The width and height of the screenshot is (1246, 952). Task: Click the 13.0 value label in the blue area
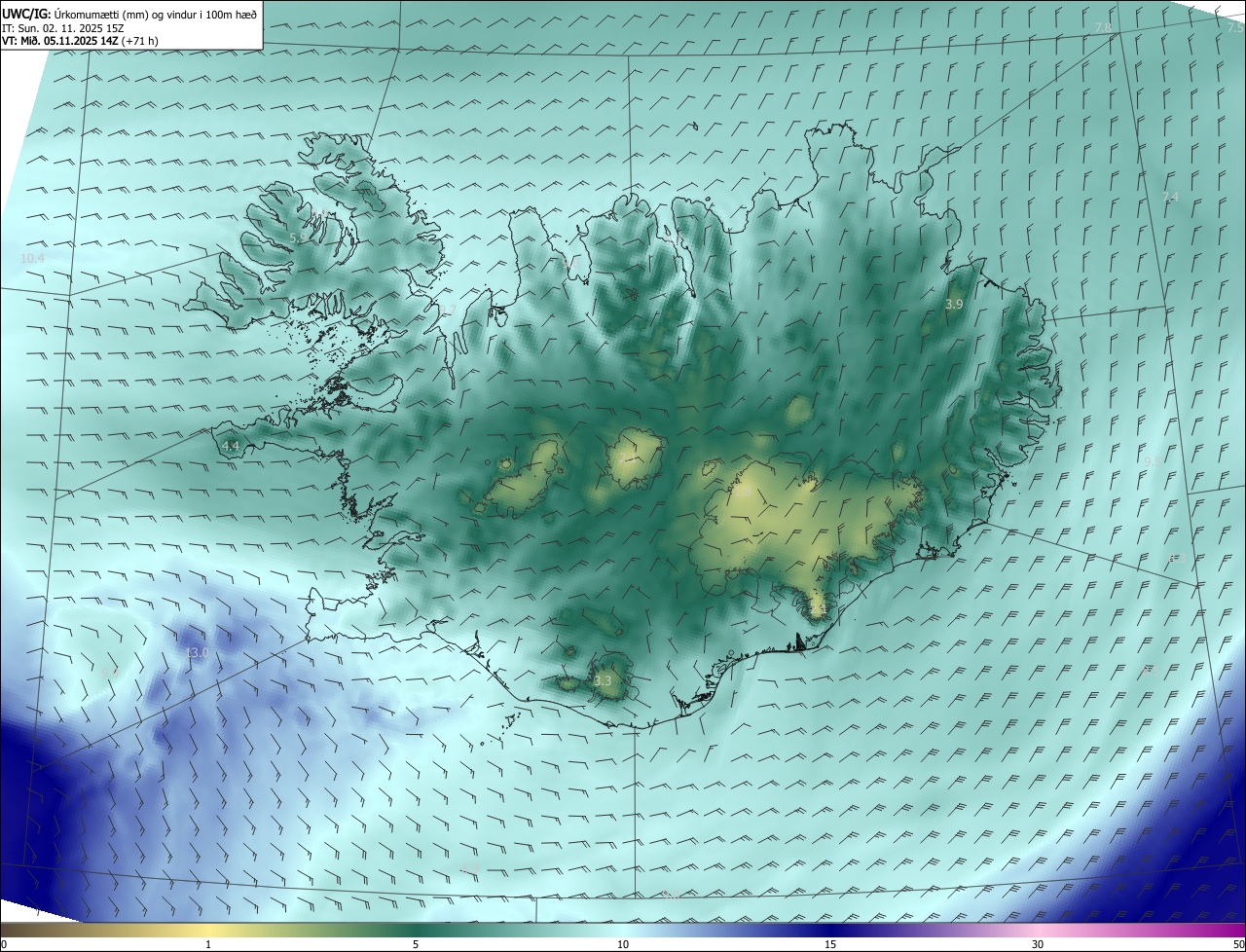[197, 652]
